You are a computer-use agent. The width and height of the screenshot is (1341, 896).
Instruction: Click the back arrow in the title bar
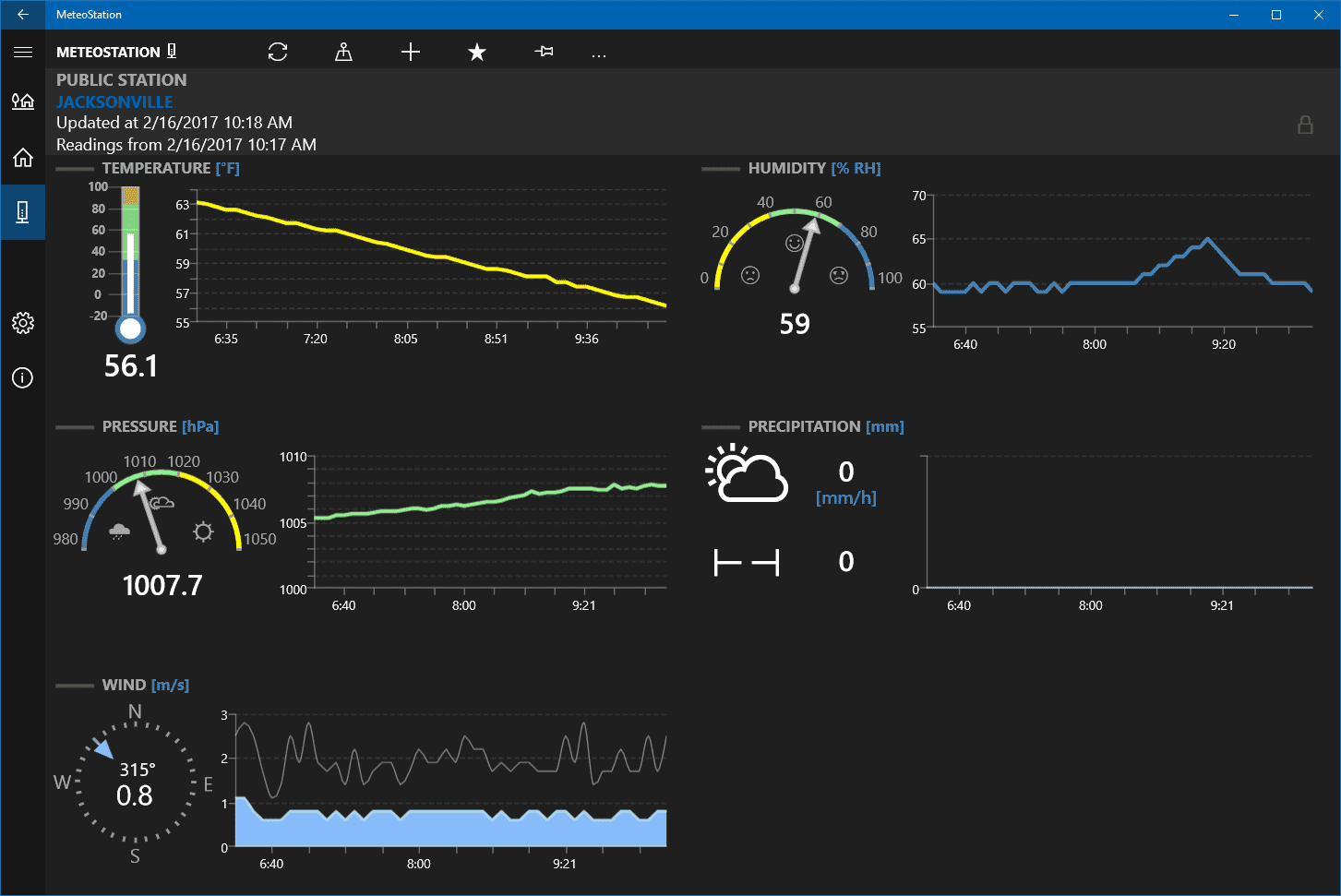pos(22,15)
